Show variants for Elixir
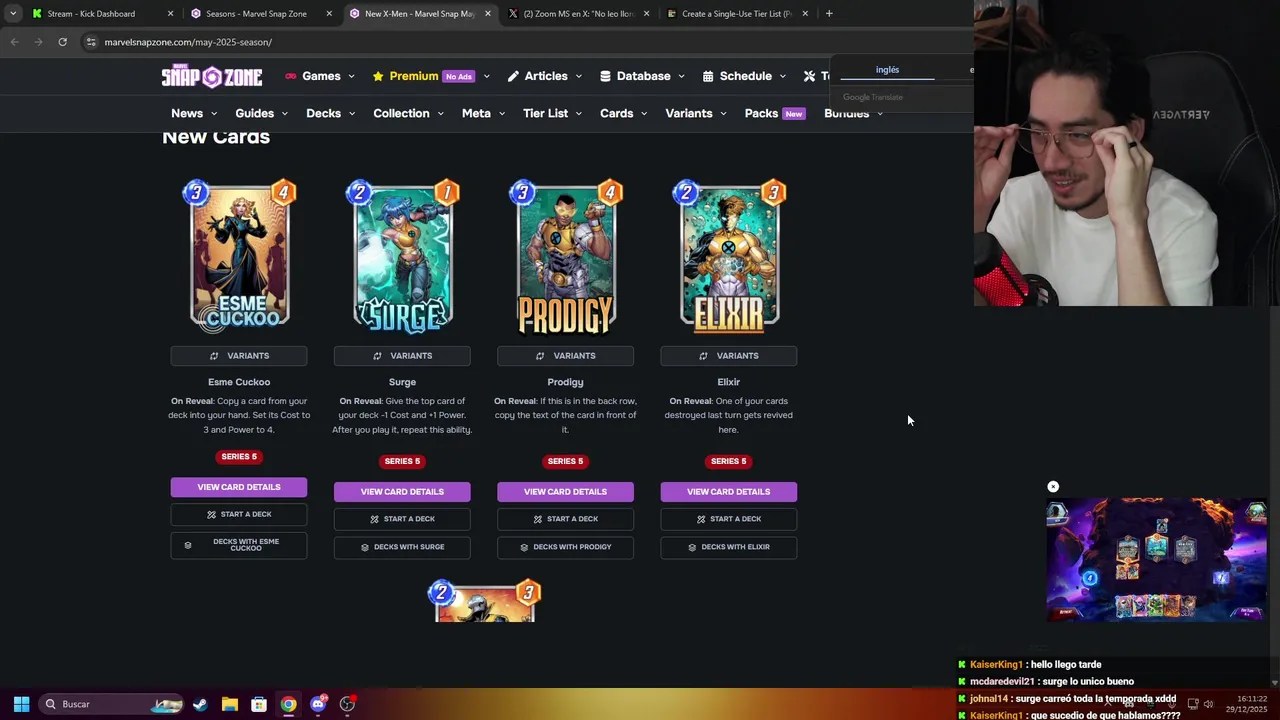Image resolution: width=1280 pixels, height=720 pixels. point(728,356)
